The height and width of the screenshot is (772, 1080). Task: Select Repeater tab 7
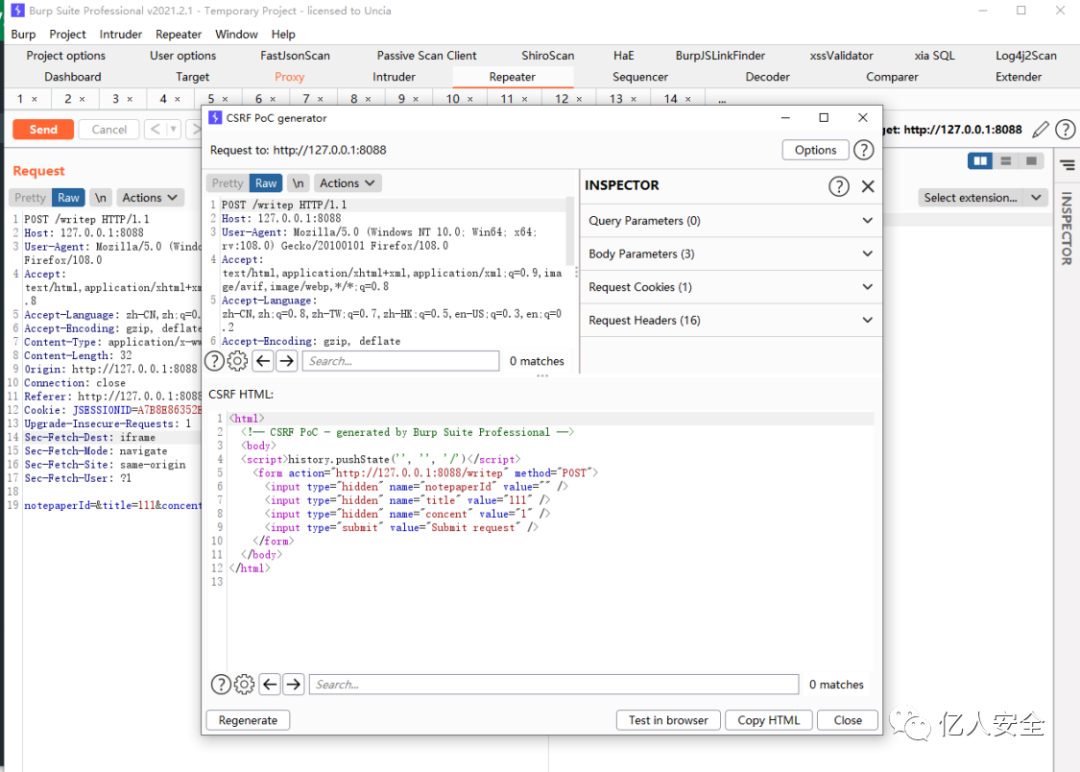[x=307, y=99]
